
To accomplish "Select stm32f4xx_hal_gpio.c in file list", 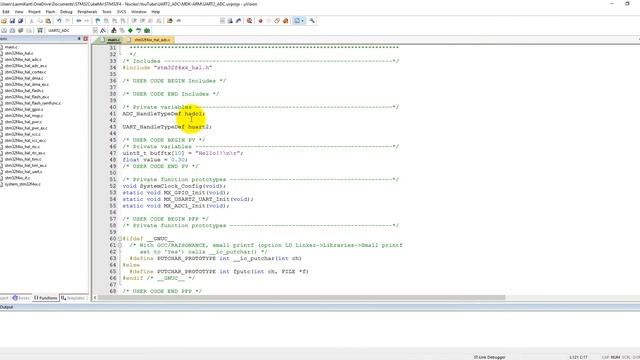I will point(24,109).
